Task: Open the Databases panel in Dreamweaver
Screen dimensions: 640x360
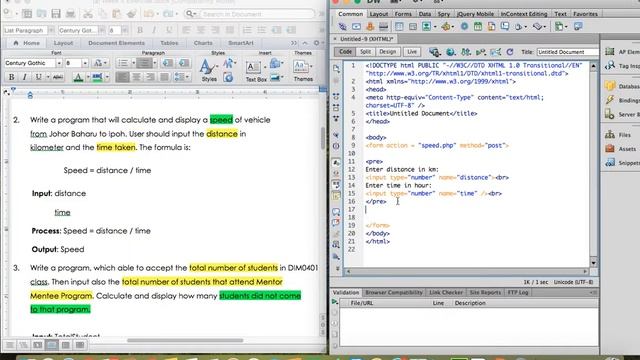Action: [x=622, y=86]
